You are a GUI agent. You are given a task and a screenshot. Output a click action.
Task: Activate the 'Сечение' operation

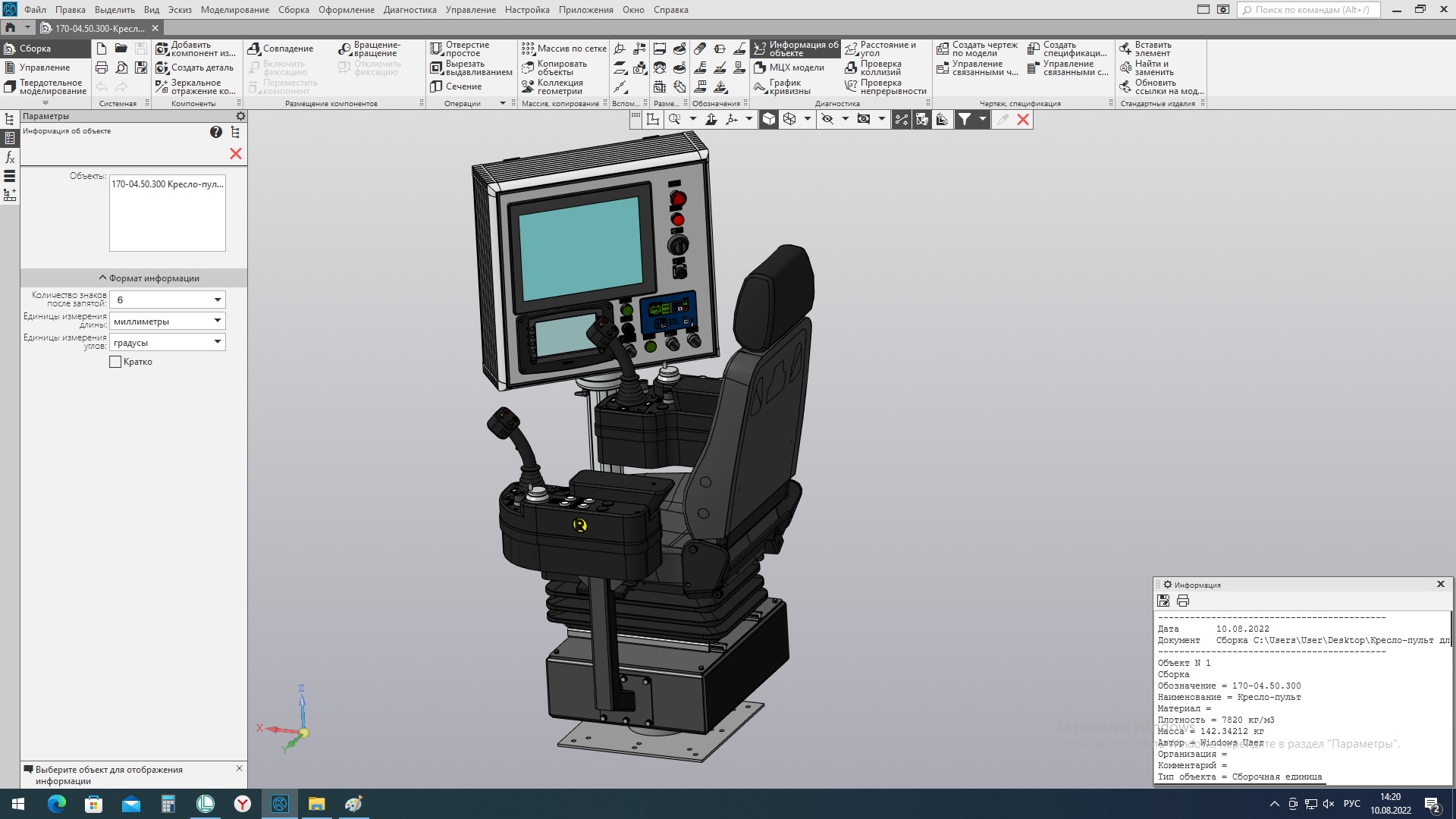tap(456, 86)
